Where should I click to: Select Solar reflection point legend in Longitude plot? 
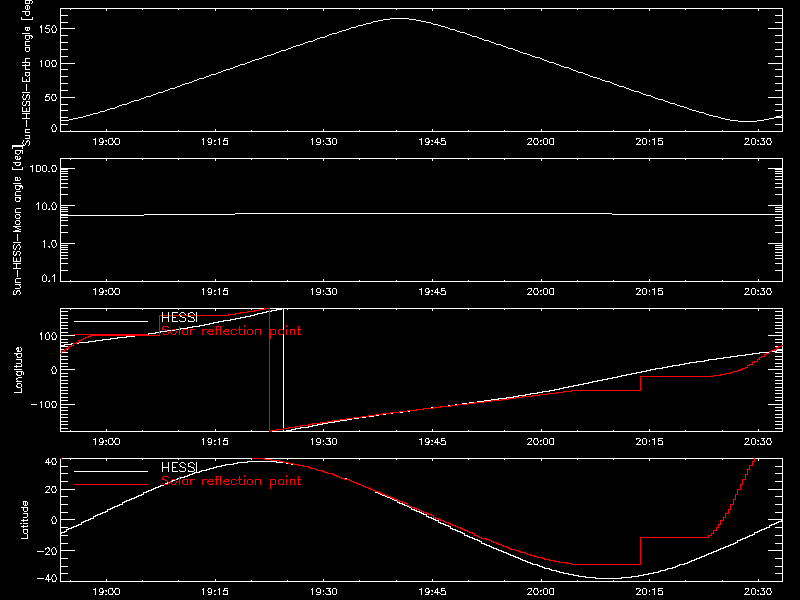(x=231, y=331)
